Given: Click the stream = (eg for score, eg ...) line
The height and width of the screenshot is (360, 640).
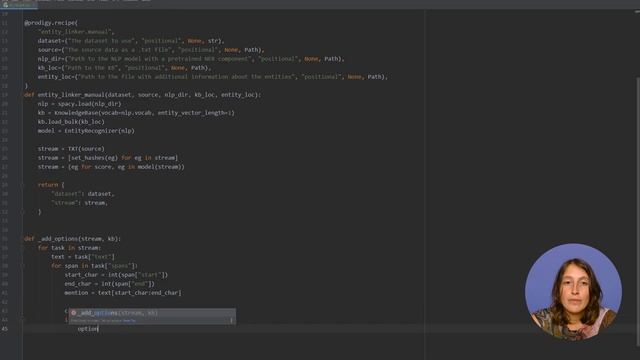Looking at the screenshot, I should [x=111, y=167].
